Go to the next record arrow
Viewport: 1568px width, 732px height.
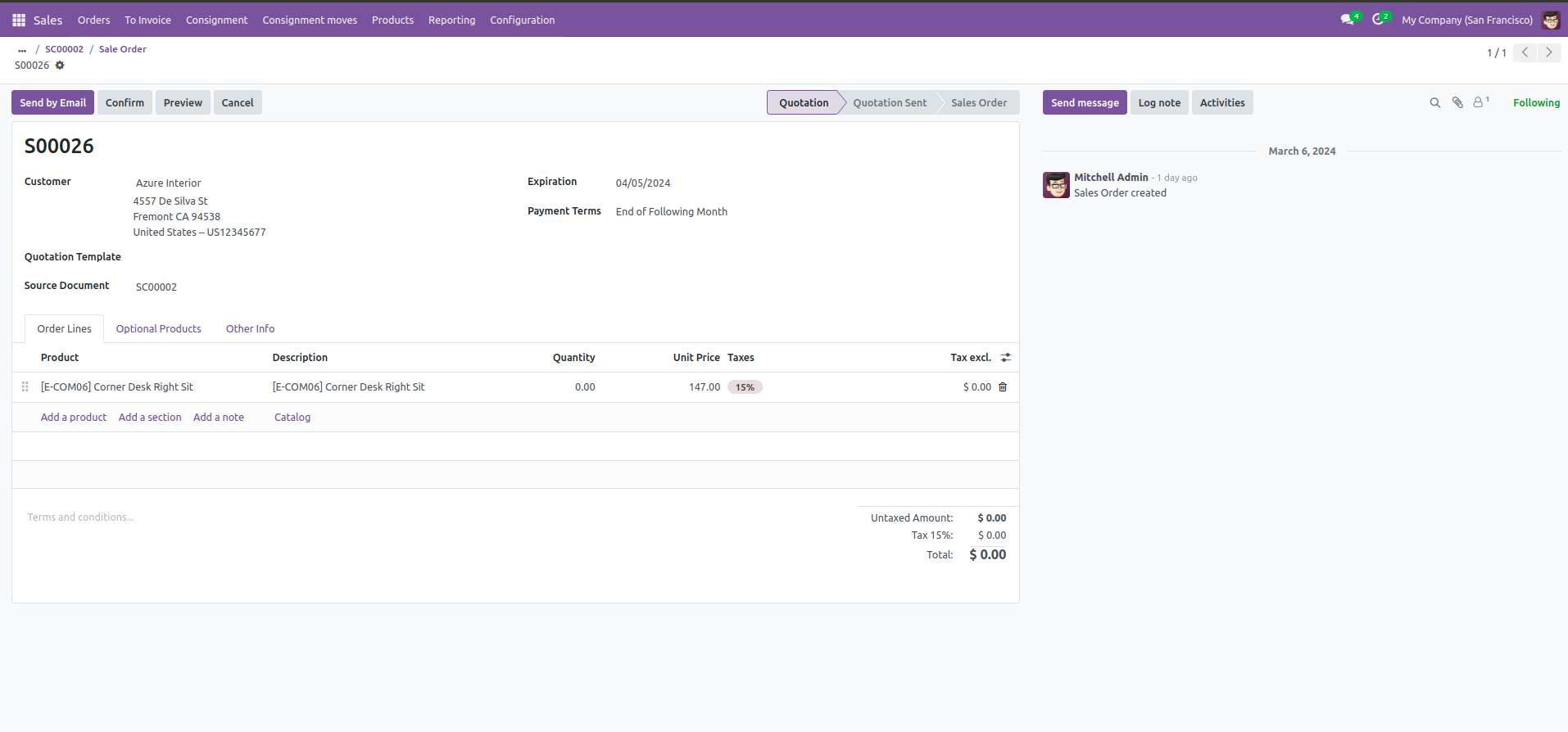click(x=1549, y=52)
